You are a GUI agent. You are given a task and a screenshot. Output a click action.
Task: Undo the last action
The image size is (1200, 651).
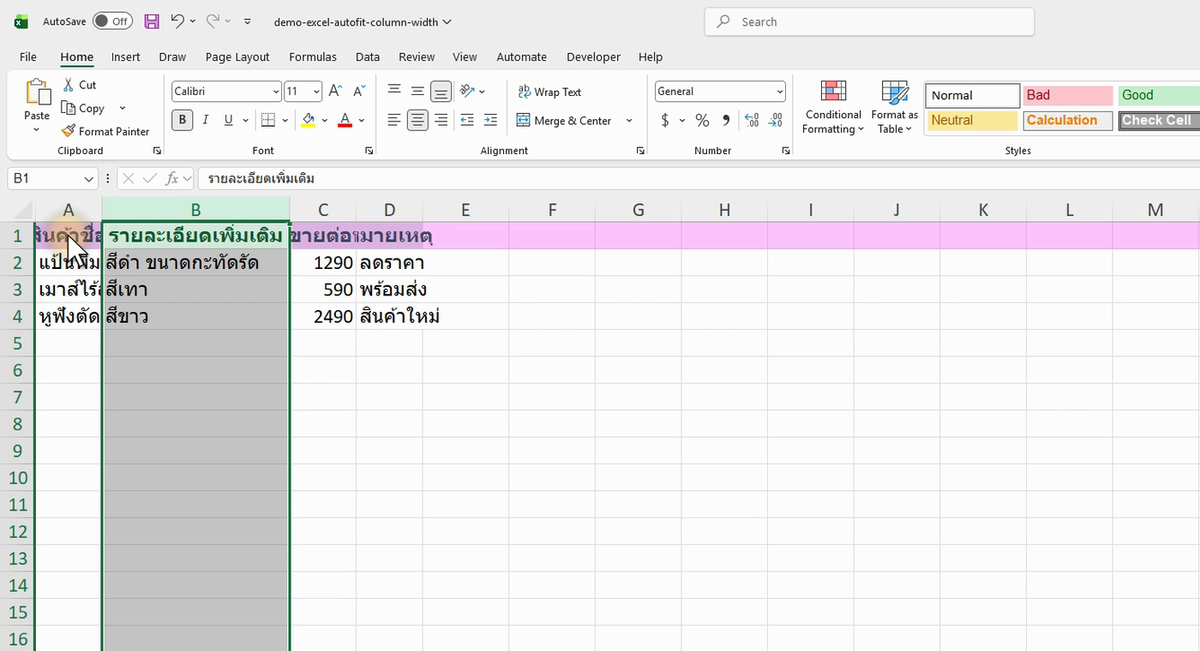click(x=177, y=21)
